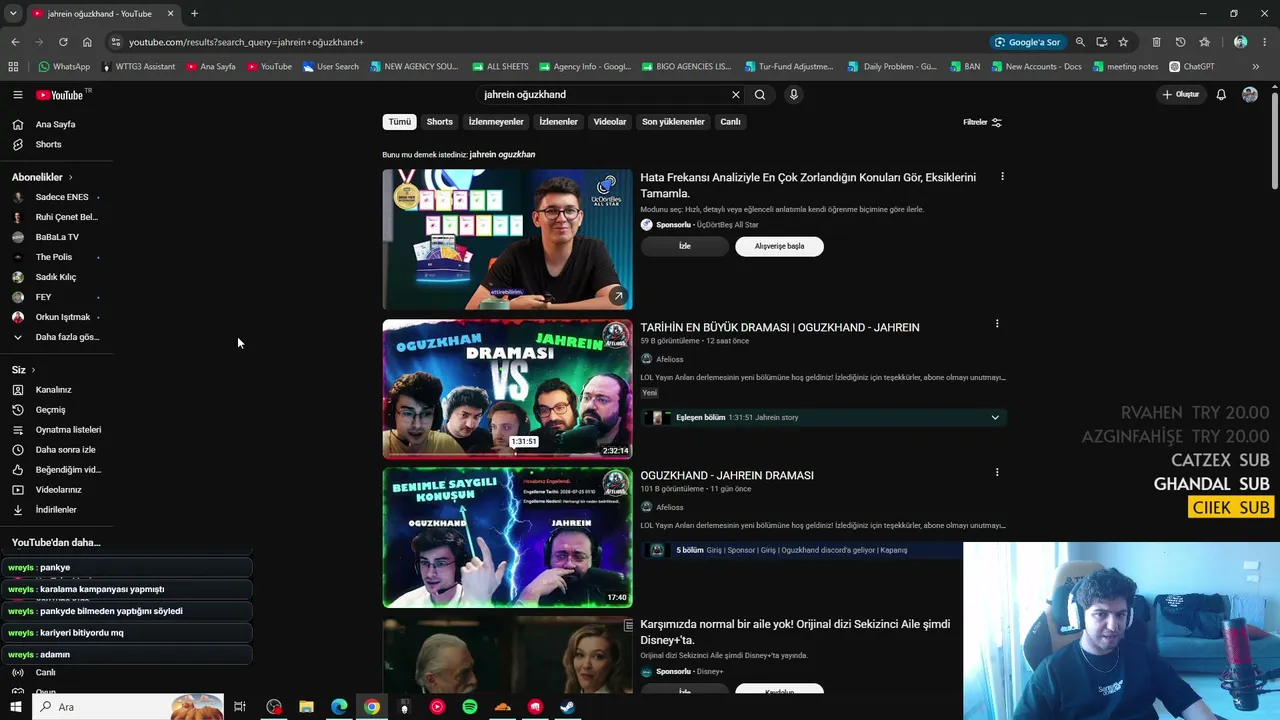
Task: Select the Tümü filter chip
Action: tap(400, 122)
